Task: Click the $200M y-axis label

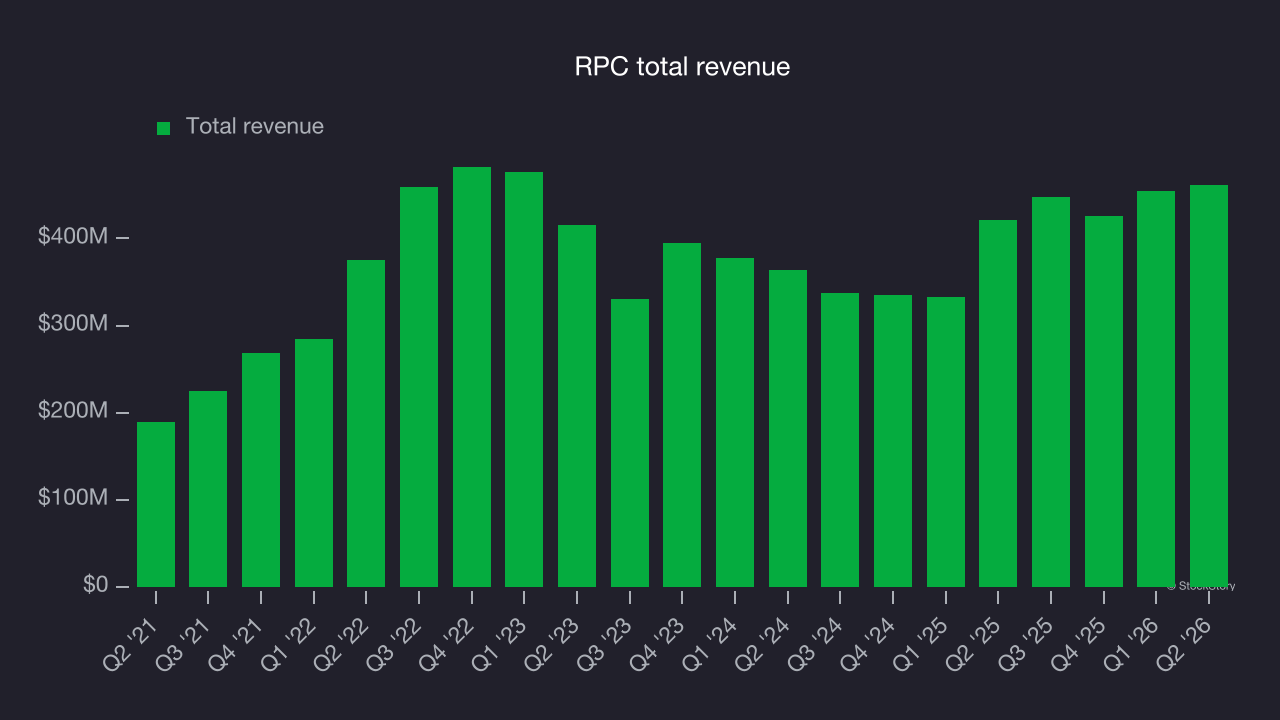Action: click(73, 411)
